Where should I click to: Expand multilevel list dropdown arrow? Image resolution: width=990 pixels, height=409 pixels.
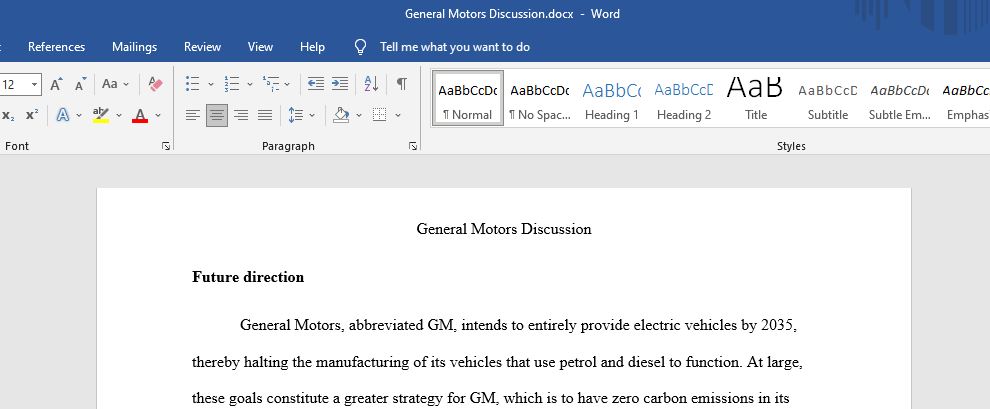pos(287,84)
